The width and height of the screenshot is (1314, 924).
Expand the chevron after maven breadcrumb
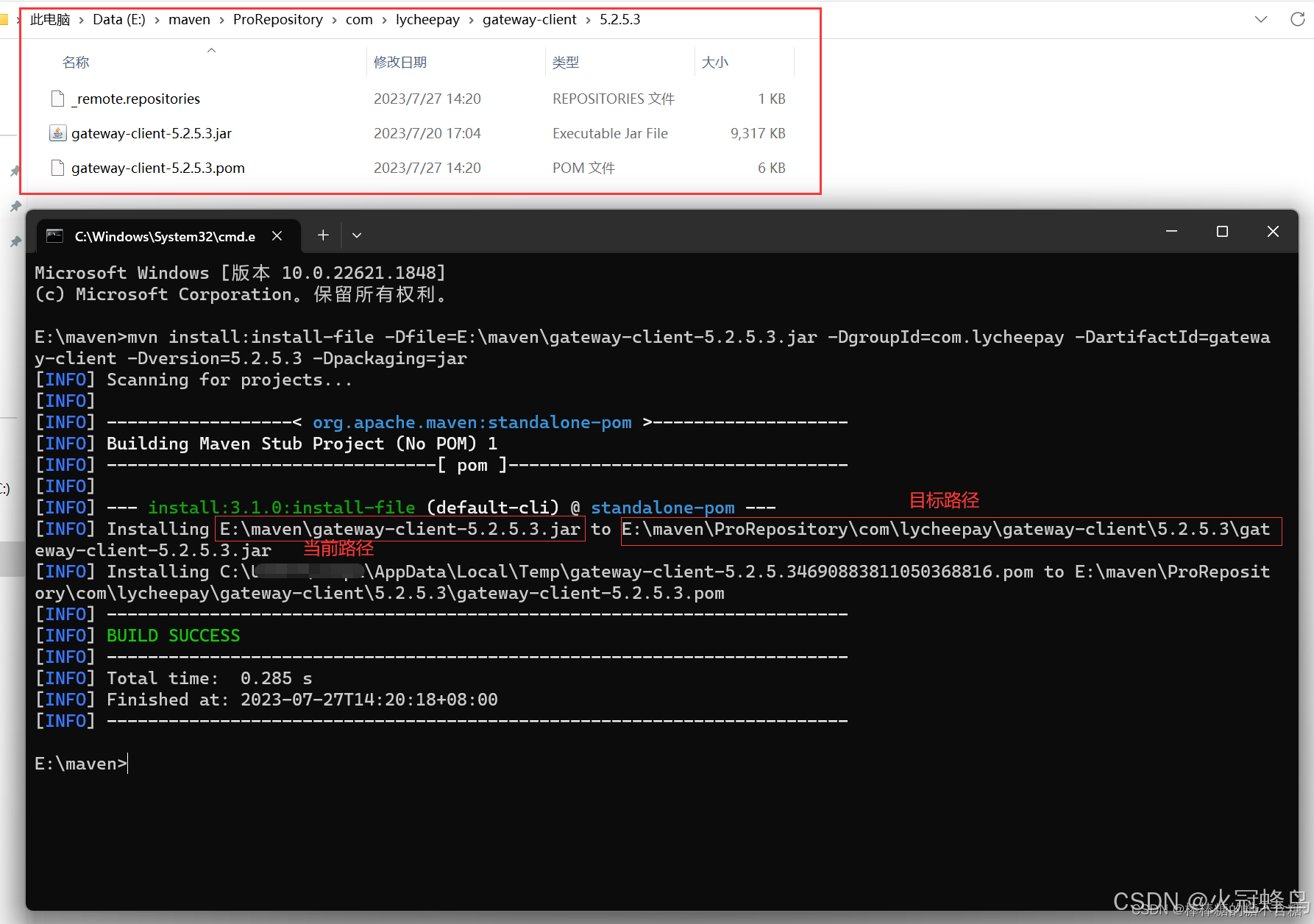pos(221,20)
